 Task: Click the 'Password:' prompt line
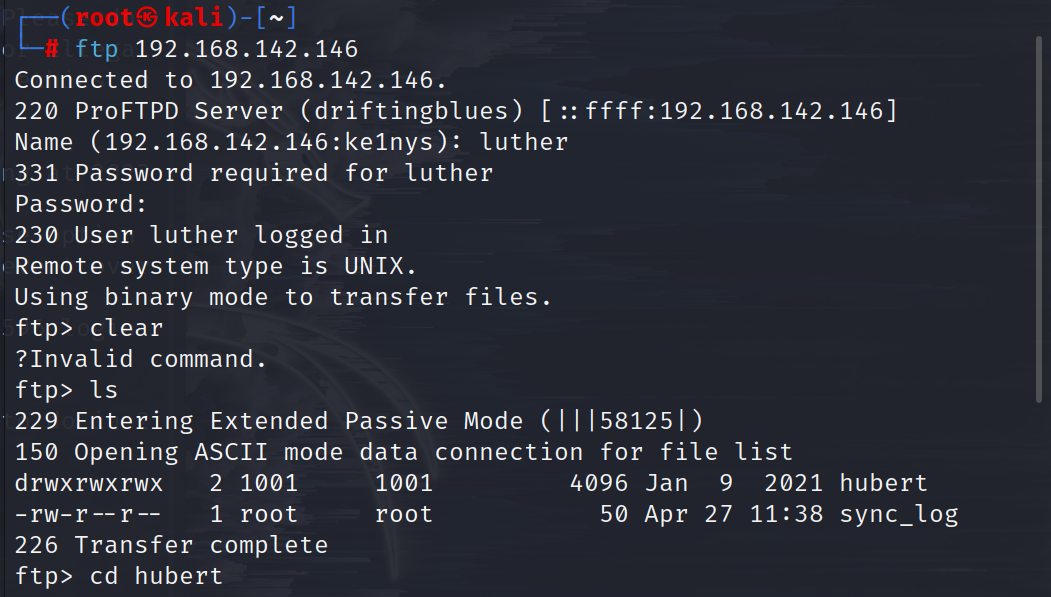coord(80,204)
